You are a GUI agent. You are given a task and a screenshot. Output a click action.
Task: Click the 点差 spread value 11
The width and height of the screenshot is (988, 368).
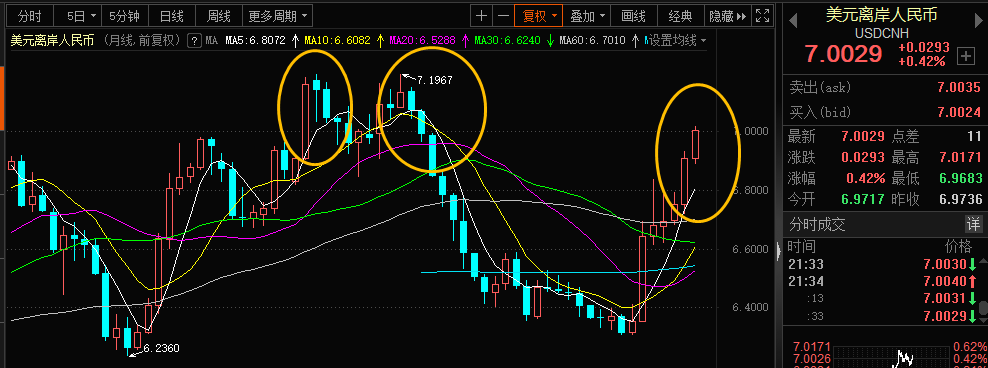click(x=974, y=136)
